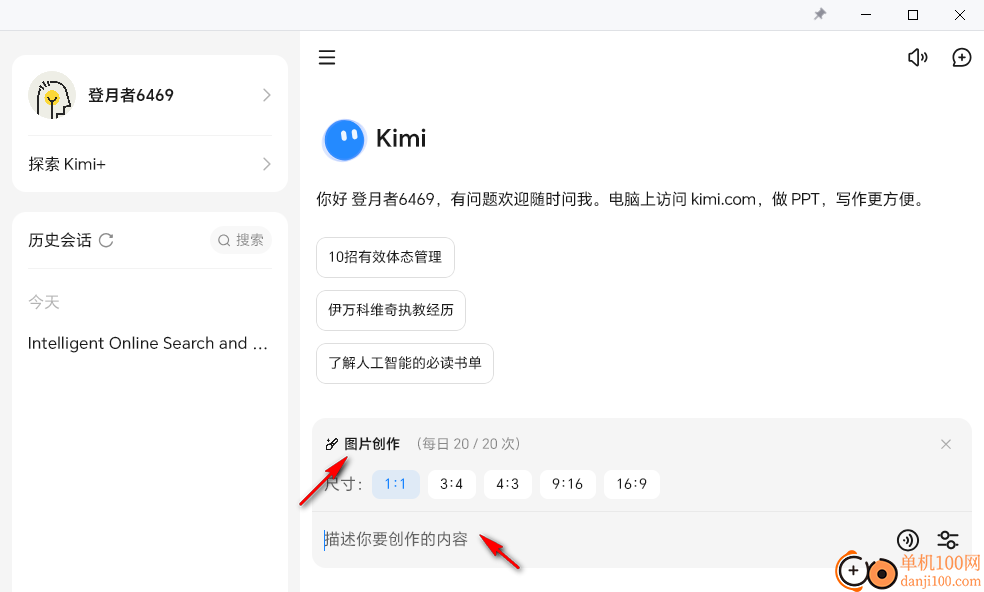Click the user avatar of 登月者6469

pos(52,95)
